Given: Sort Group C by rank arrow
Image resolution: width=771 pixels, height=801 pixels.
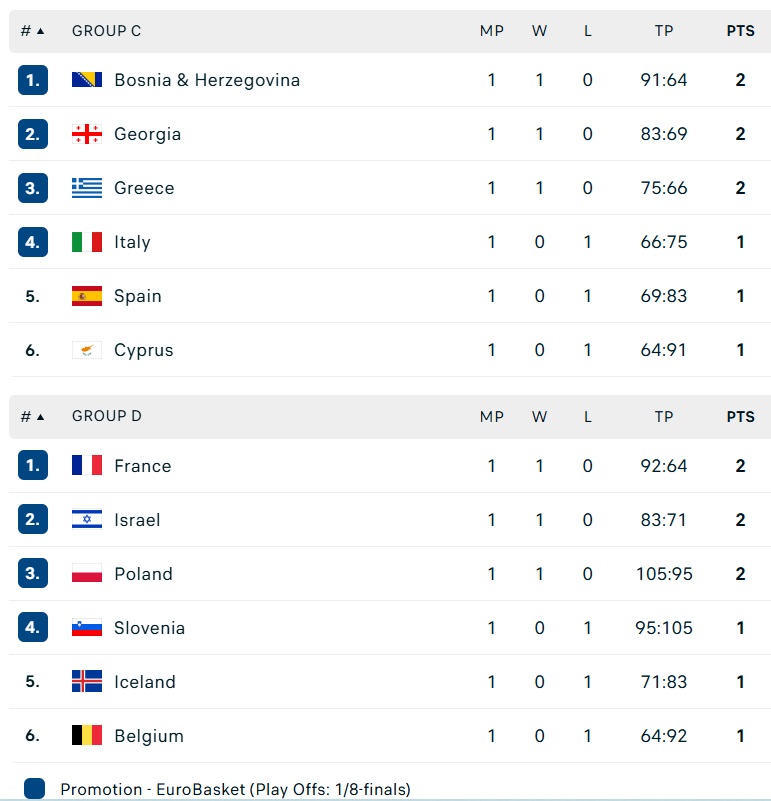Looking at the screenshot, I should (x=40, y=31).
